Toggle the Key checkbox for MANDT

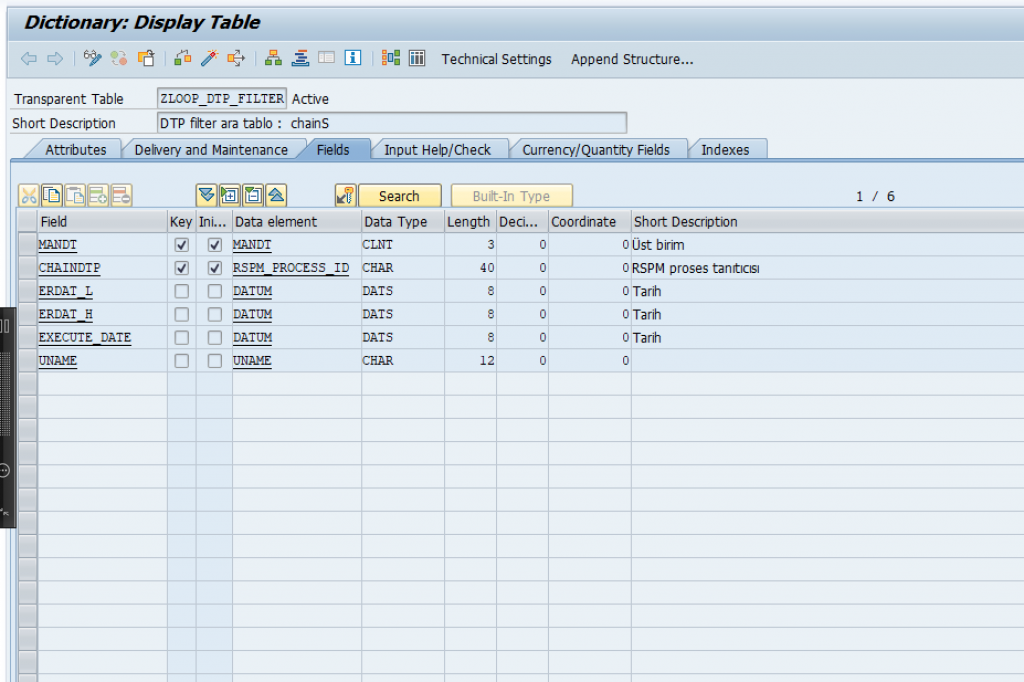point(181,245)
